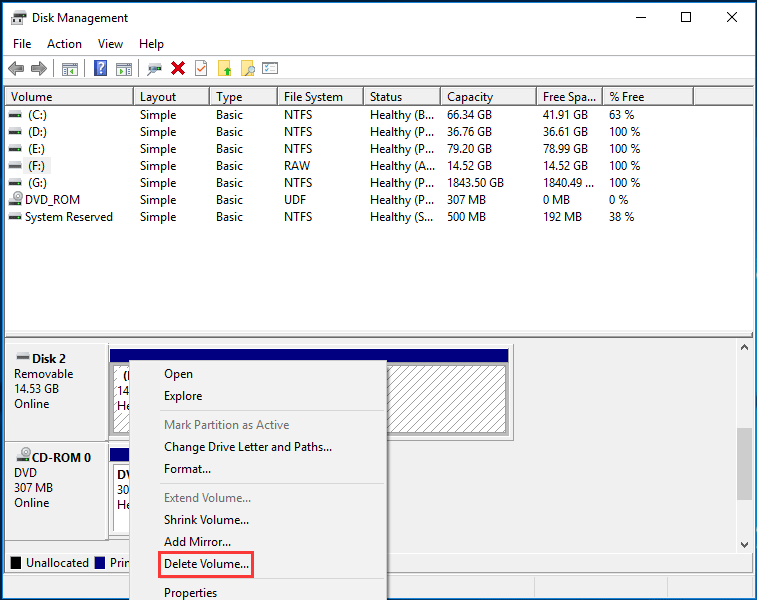757x600 pixels.
Task: Click the Help question mark icon
Action: coord(101,68)
